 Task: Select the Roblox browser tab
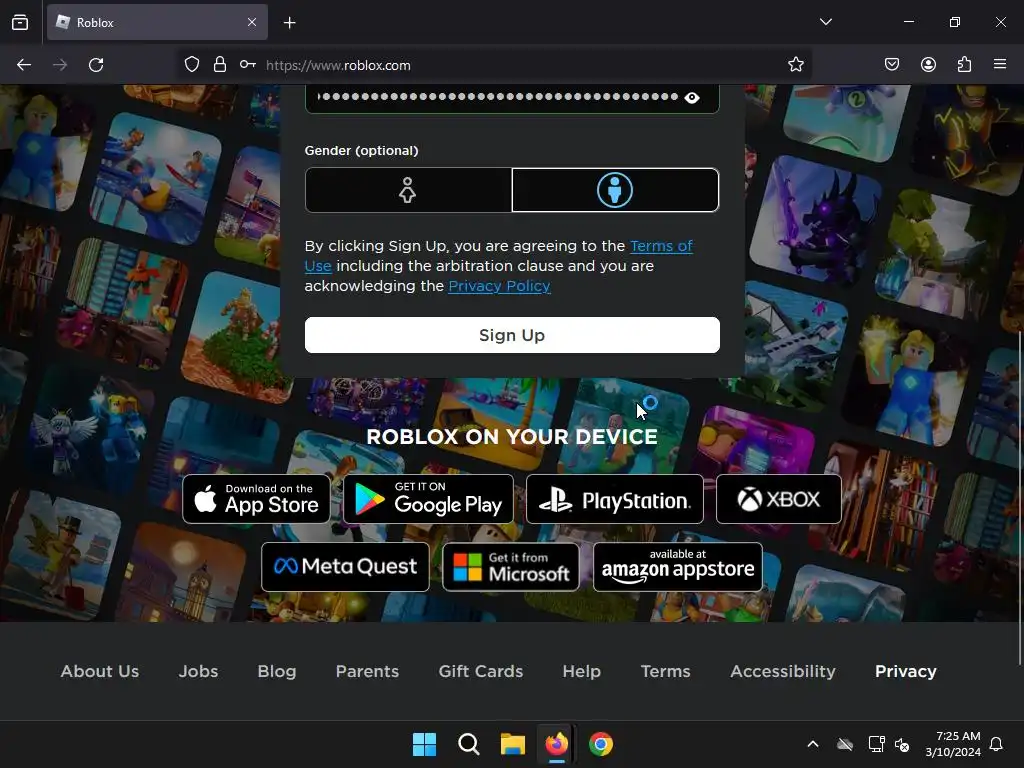pyautogui.click(x=157, y=22)
